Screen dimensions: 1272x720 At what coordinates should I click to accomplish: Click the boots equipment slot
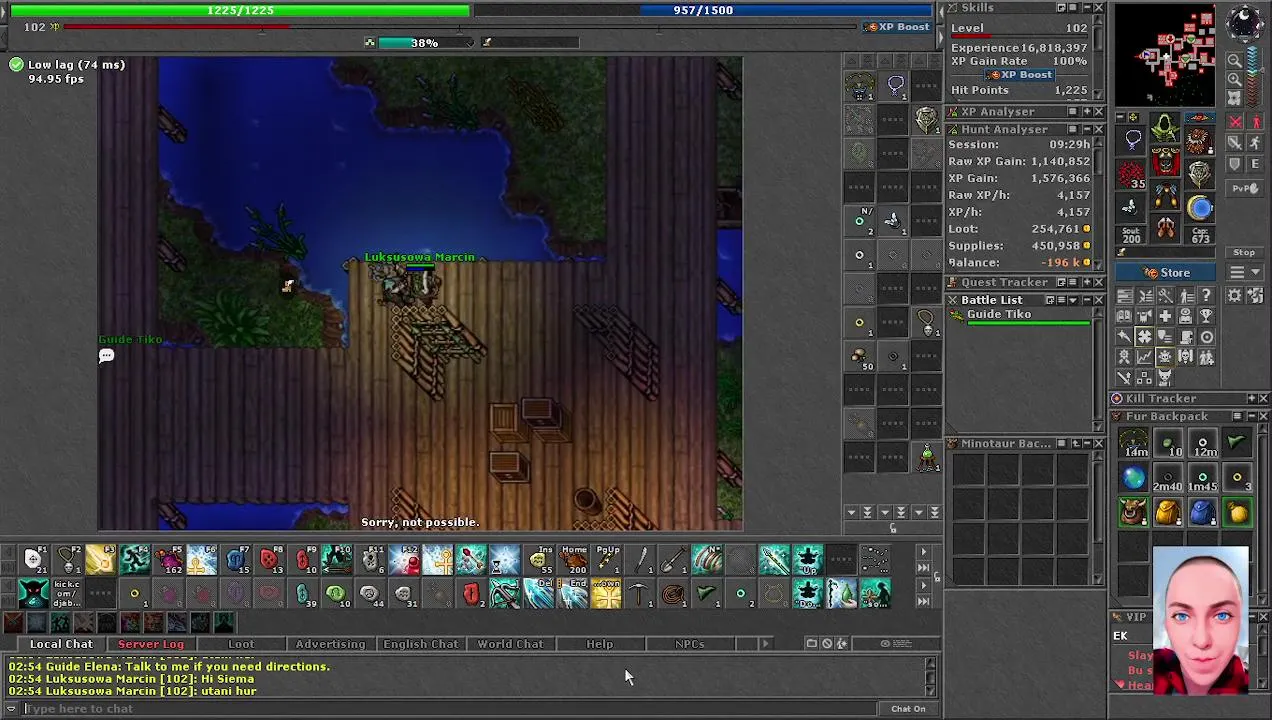click(1165, 228)
